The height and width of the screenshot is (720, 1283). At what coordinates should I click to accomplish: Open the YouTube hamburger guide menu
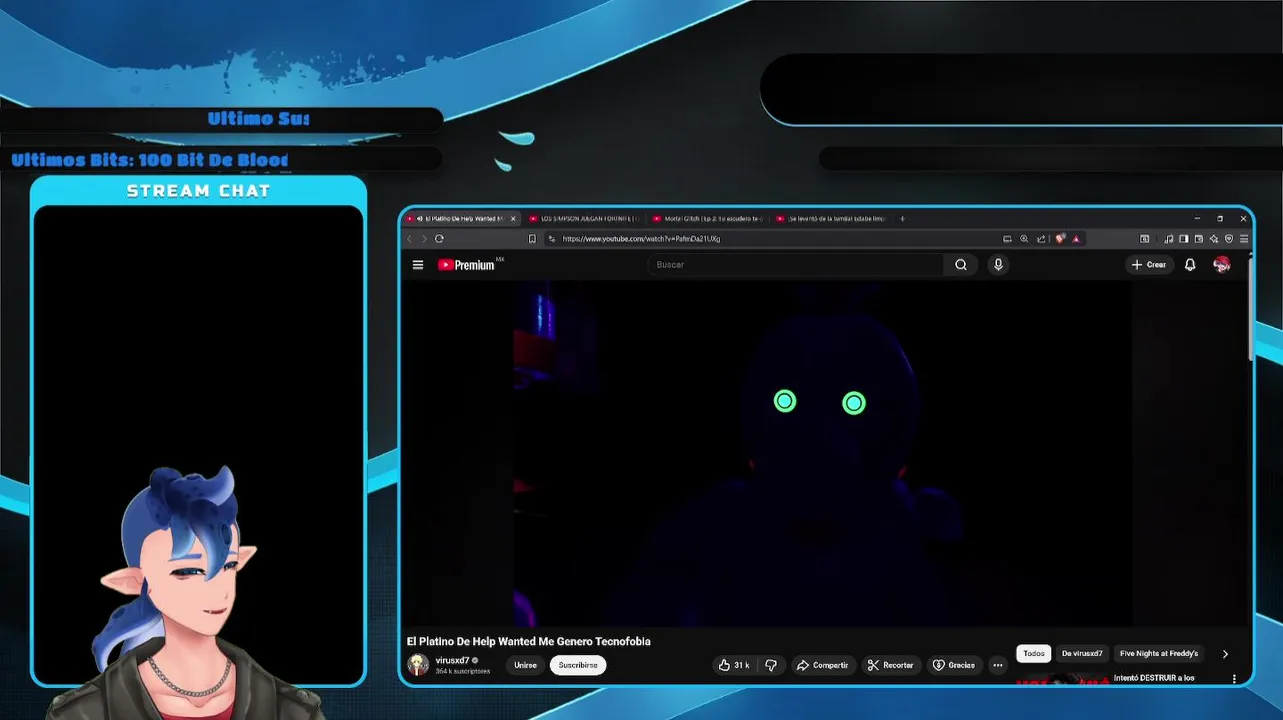pyautogui.click(x=418, y=265)
